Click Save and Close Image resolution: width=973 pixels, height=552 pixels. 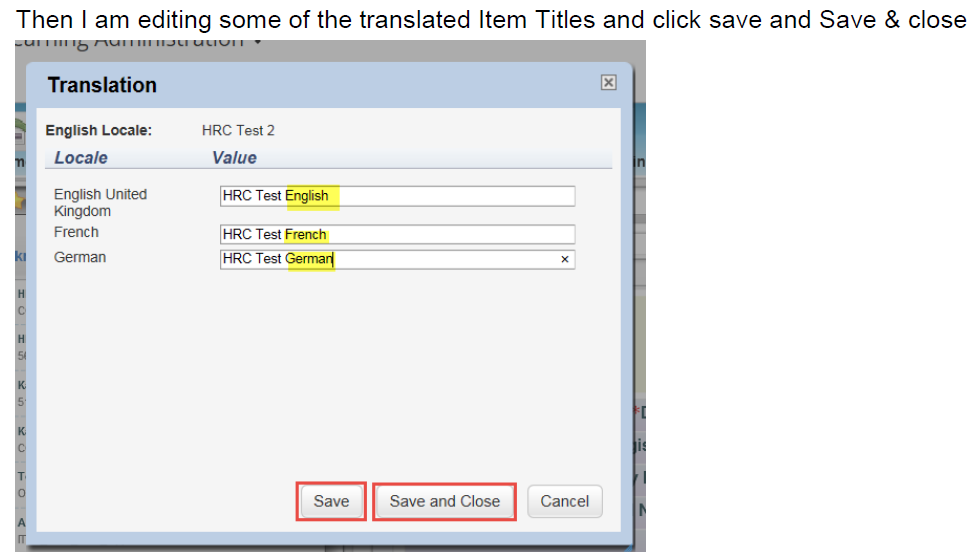pos(444,501)
